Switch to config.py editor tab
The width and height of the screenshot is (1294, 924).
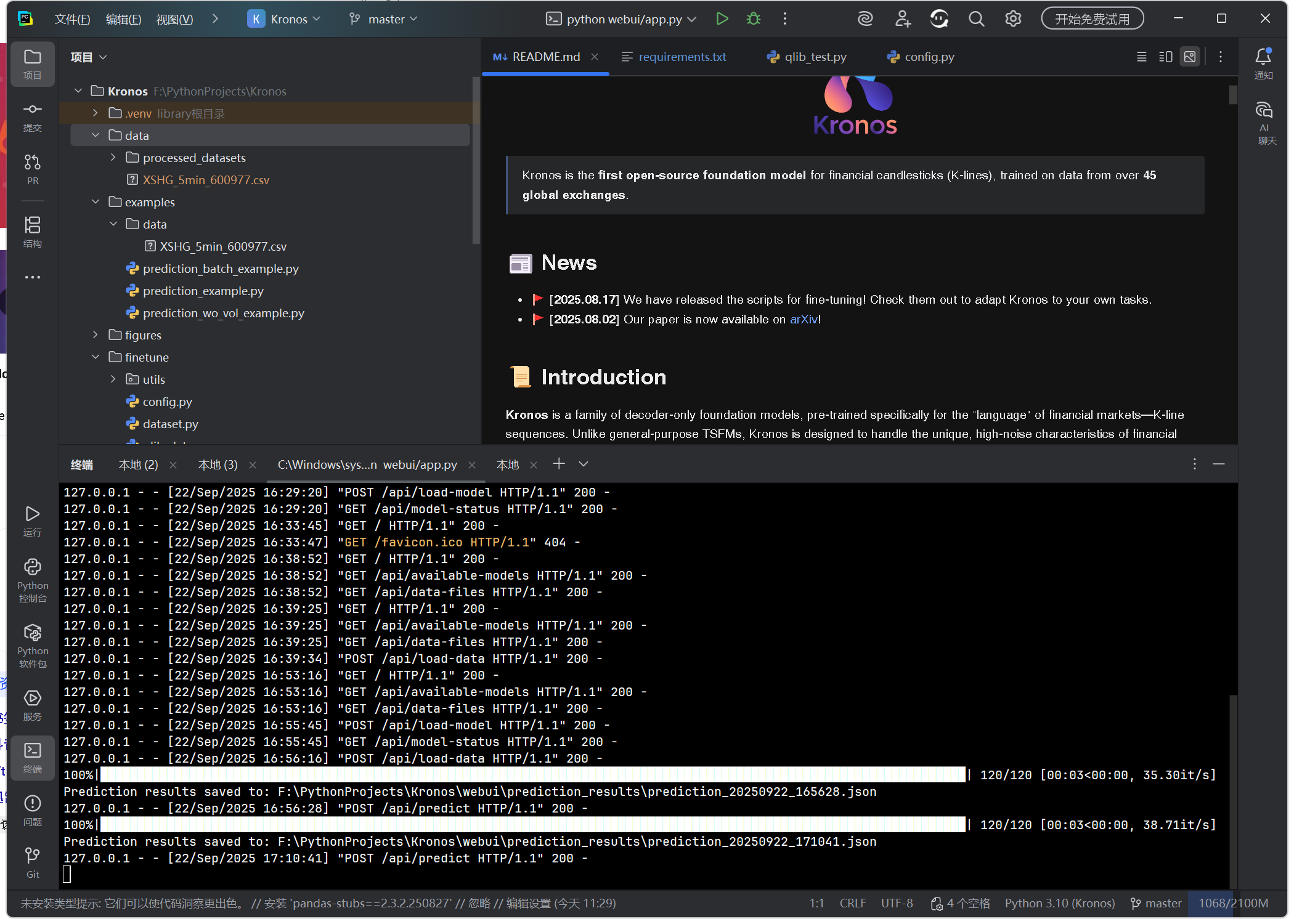(921, 57)
